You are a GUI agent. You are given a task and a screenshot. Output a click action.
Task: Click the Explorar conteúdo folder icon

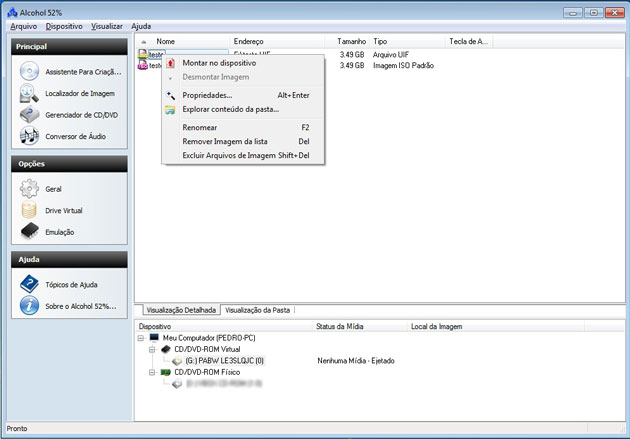tap(170, 110)
